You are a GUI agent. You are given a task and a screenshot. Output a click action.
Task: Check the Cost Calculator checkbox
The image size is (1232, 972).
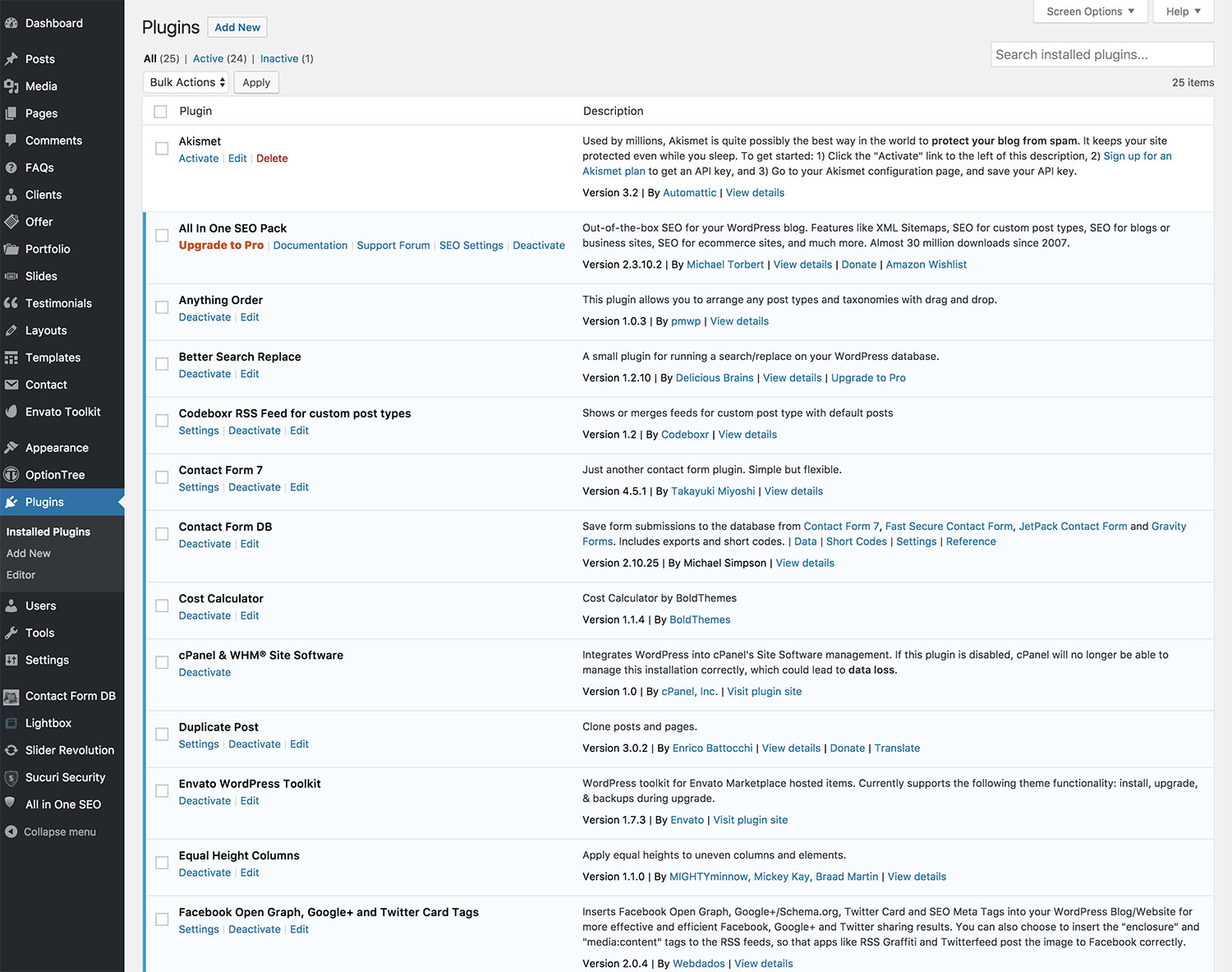click(162, 606)
